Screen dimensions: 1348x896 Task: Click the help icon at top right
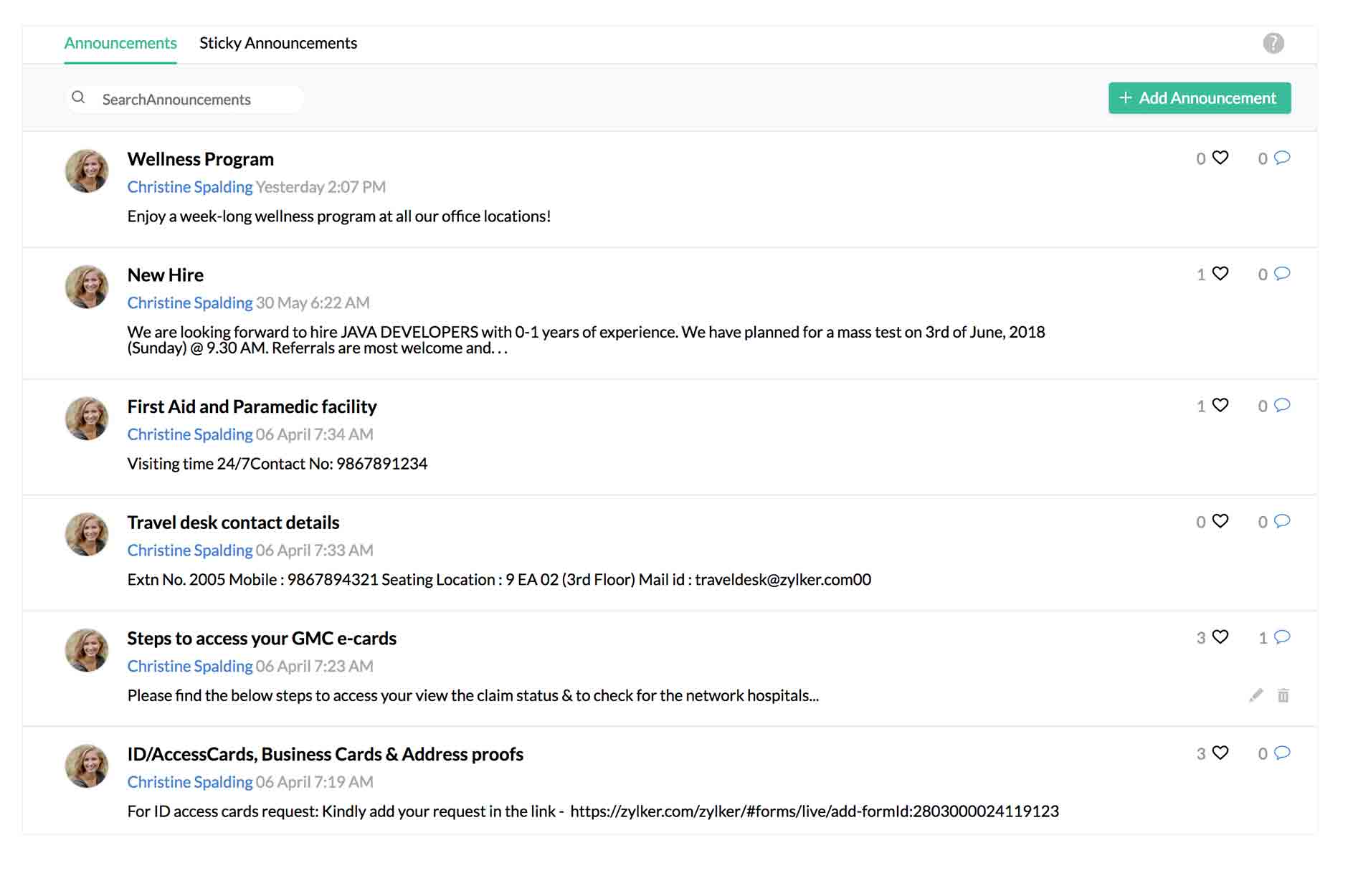(x=1272, y=44)
